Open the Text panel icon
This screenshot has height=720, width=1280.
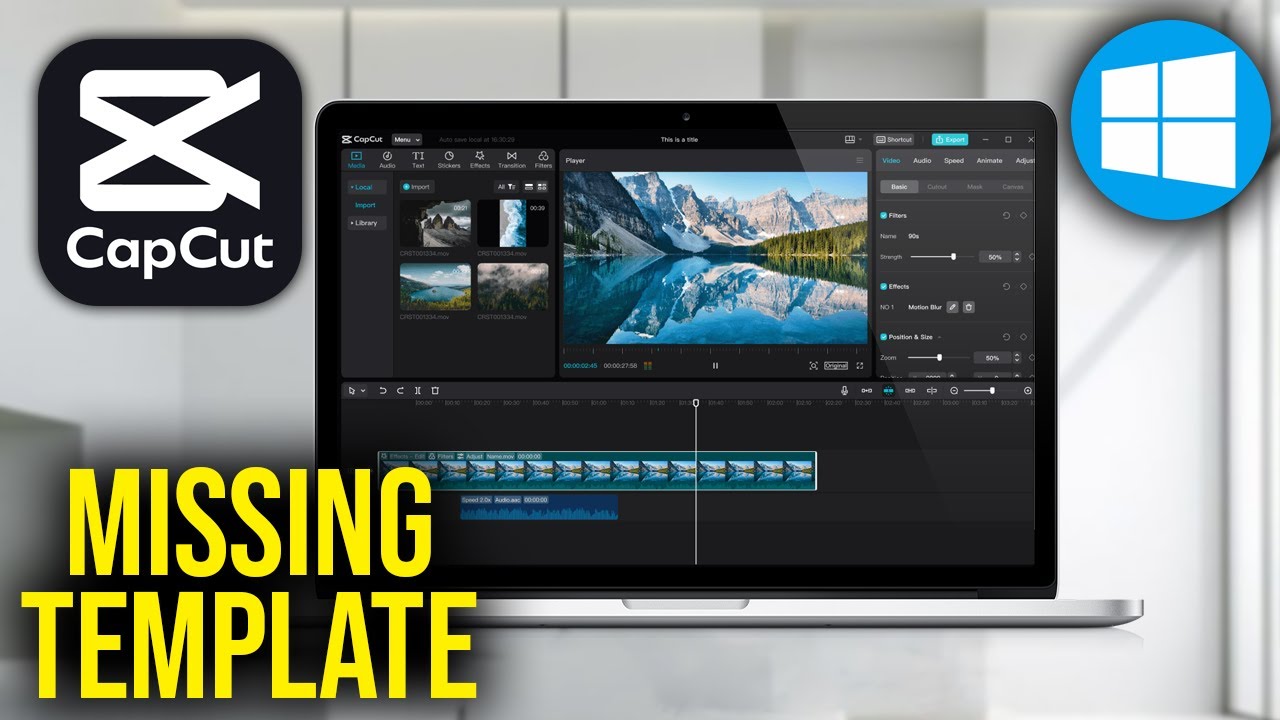tap(418, 159)
